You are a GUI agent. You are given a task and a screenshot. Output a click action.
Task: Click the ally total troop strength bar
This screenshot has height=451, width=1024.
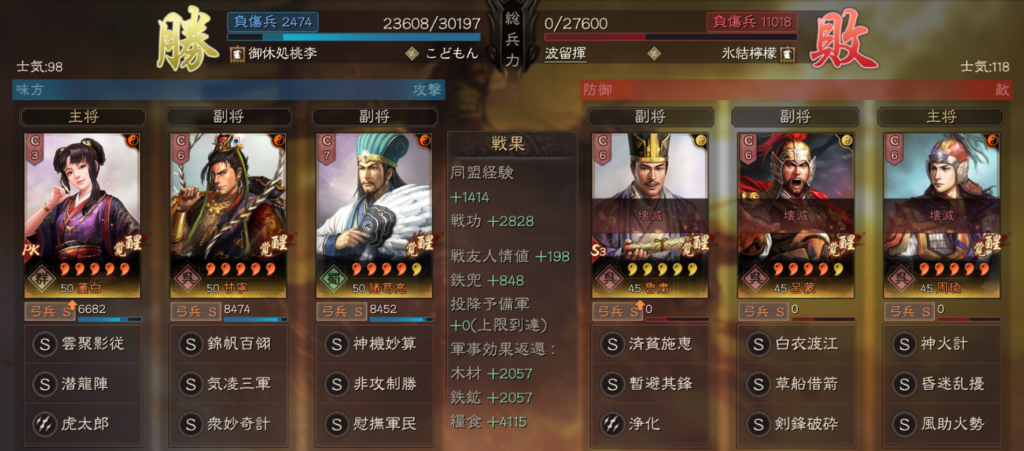tap(354, 37)
